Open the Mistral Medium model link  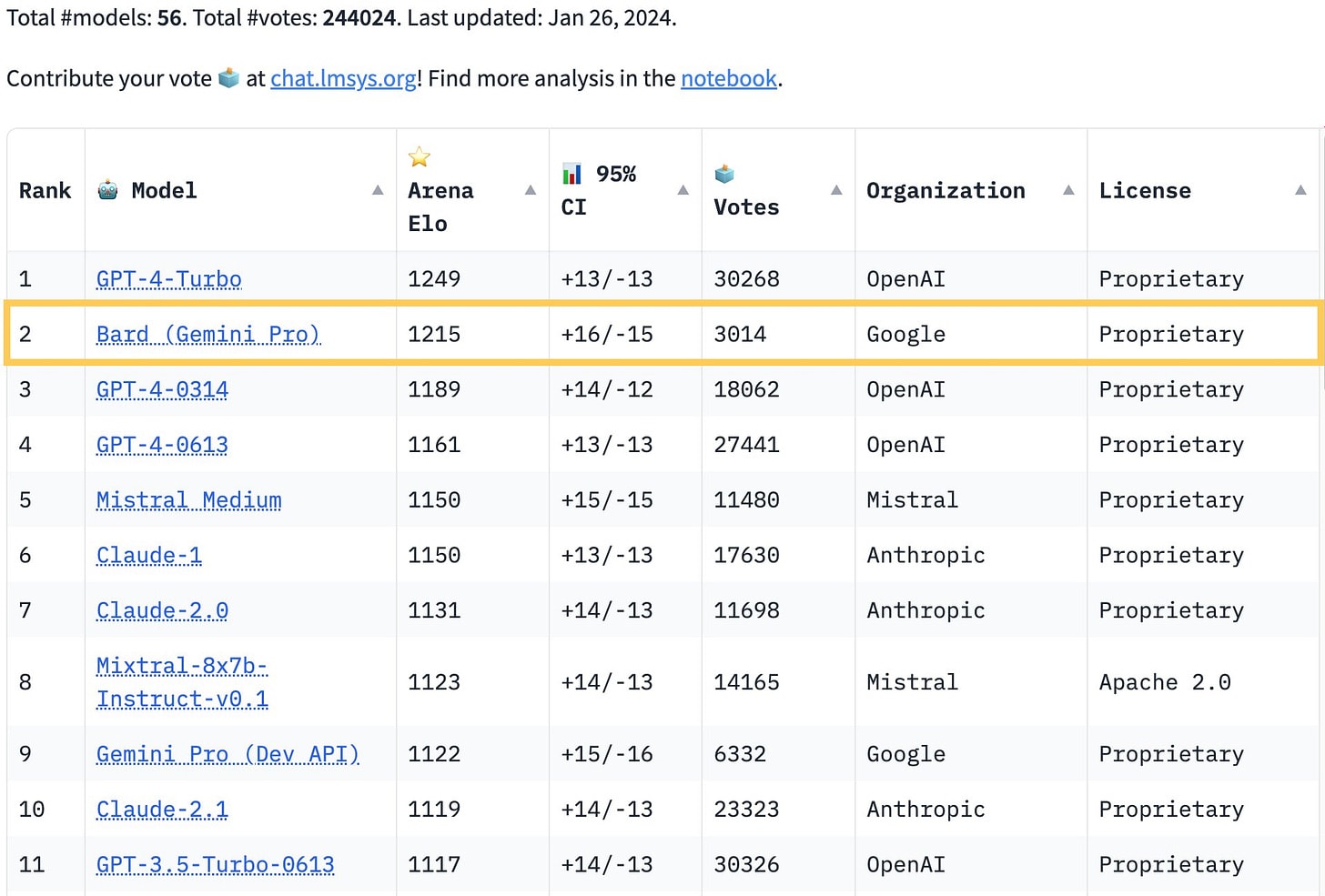(189, 500)
